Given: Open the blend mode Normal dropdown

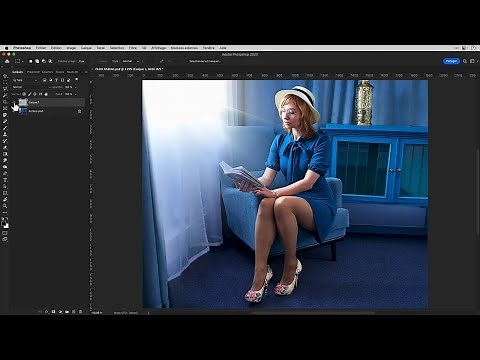Looking at the screenshot, I should 32,87.
